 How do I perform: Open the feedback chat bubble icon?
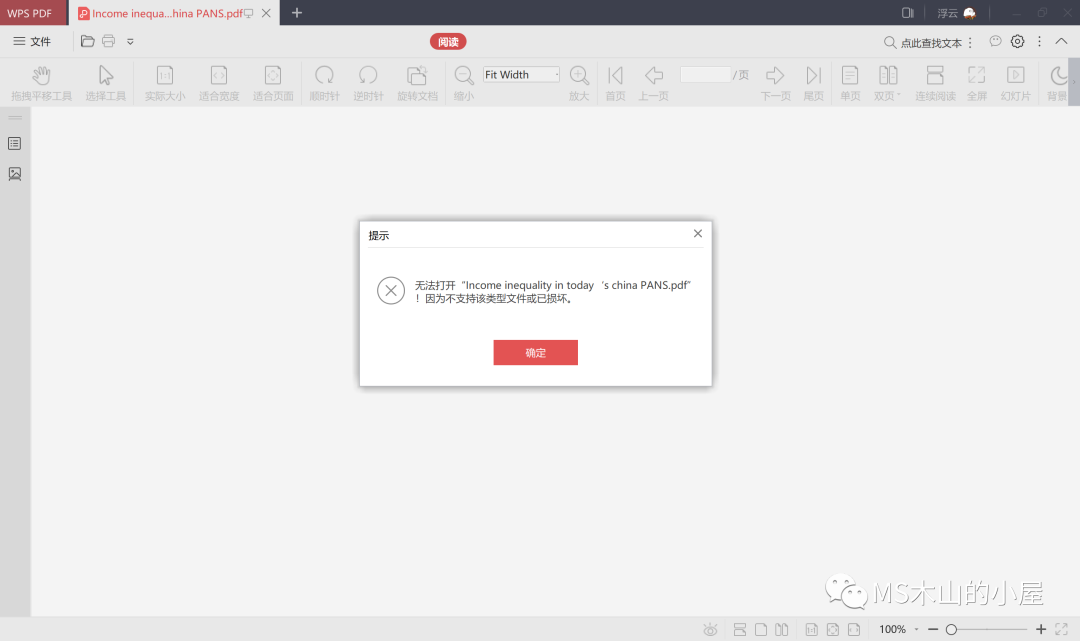[995, 41]
